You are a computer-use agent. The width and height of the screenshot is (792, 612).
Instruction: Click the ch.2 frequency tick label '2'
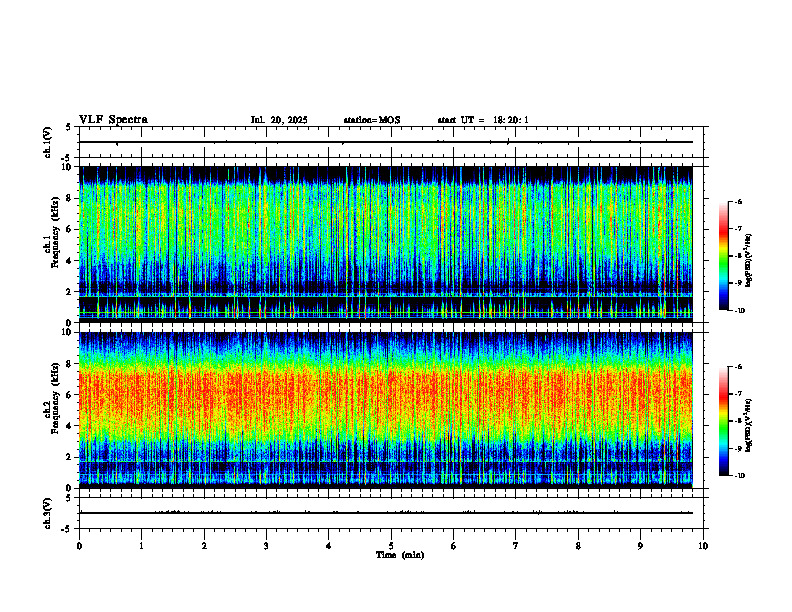(x=70, y=457)
